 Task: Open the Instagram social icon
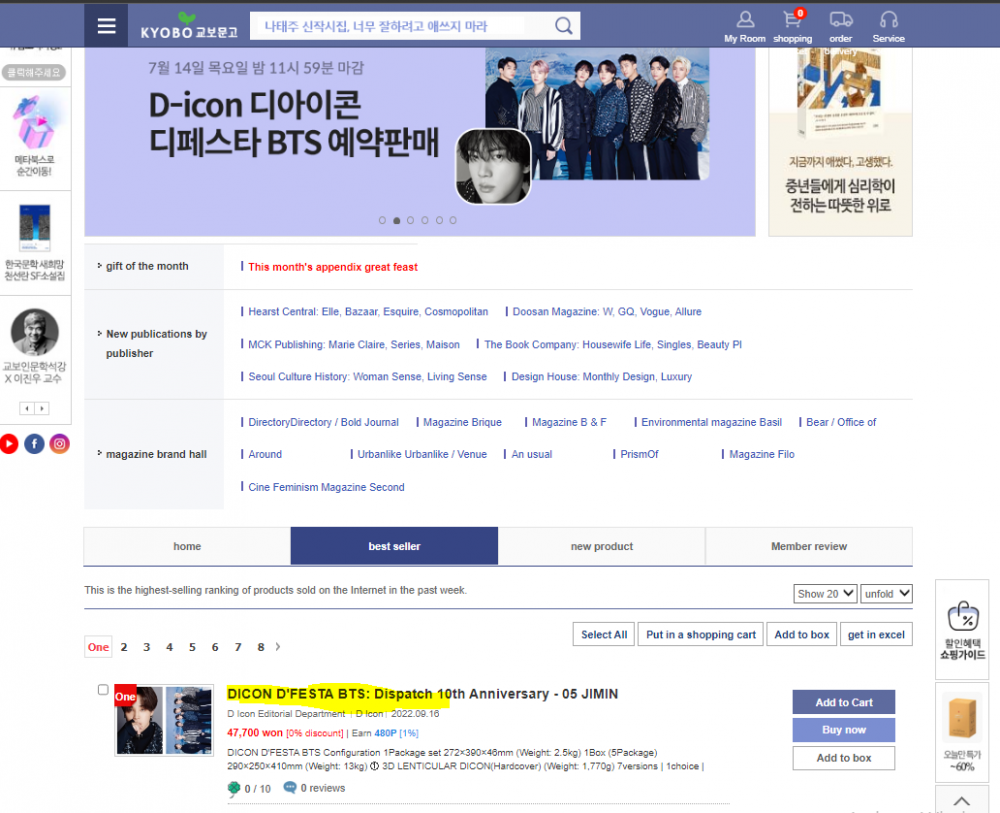[x=59, y=443]
